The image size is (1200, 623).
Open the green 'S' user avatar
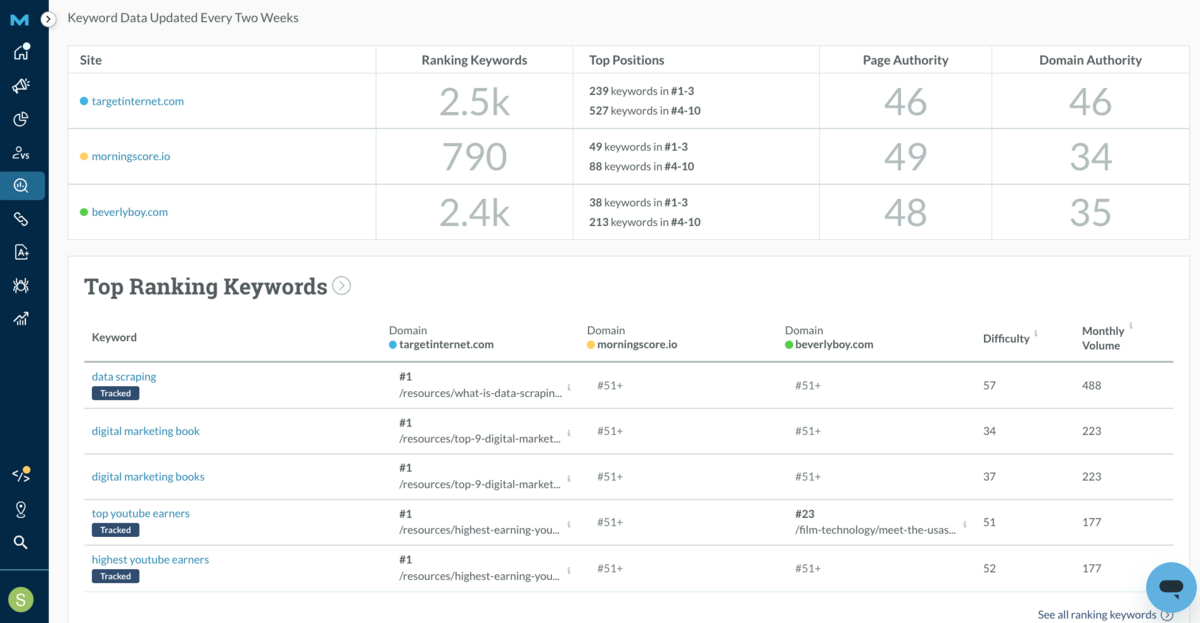click(21, 599)
